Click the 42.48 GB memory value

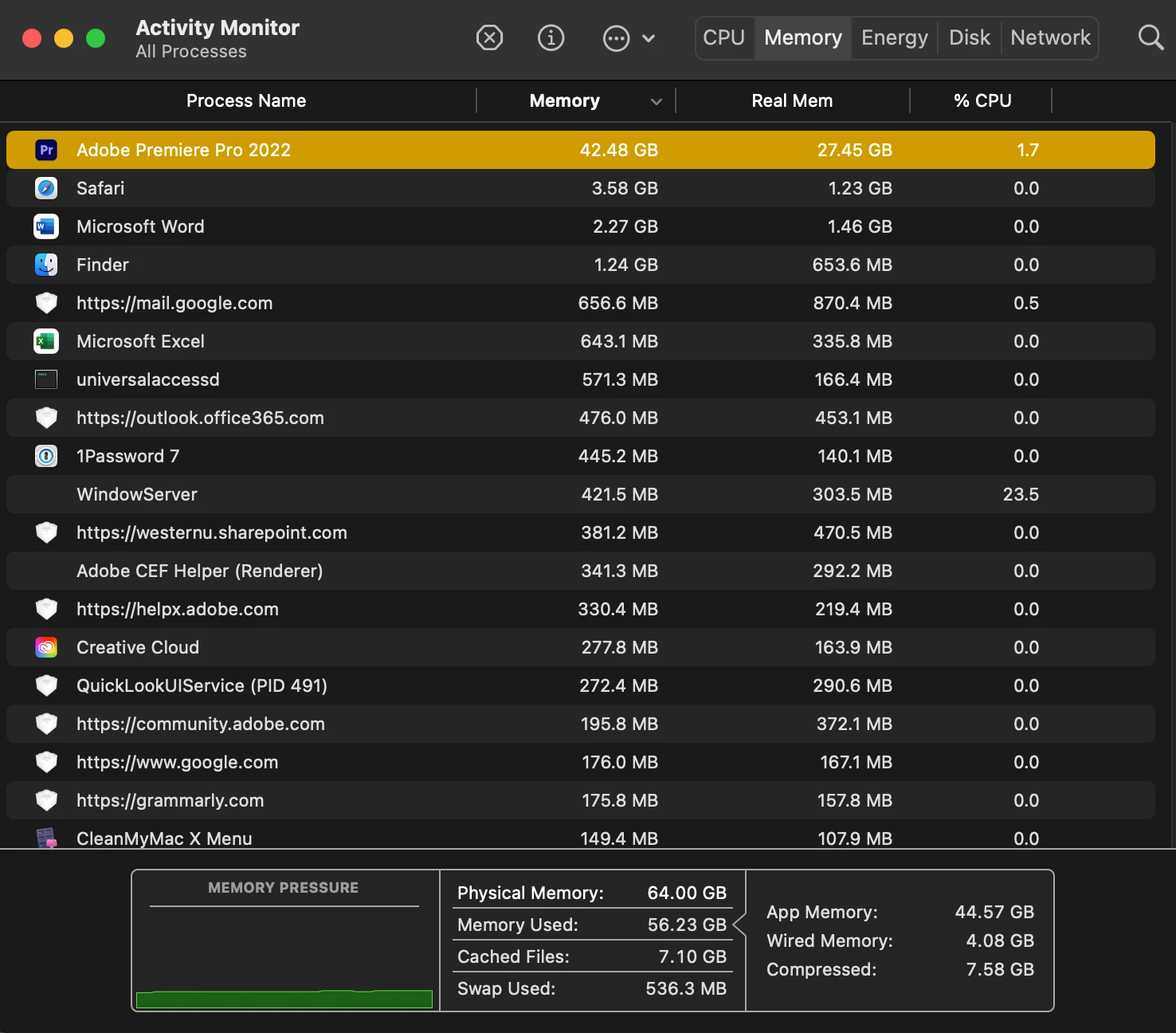pyautogui.click(x=618, y=150)
